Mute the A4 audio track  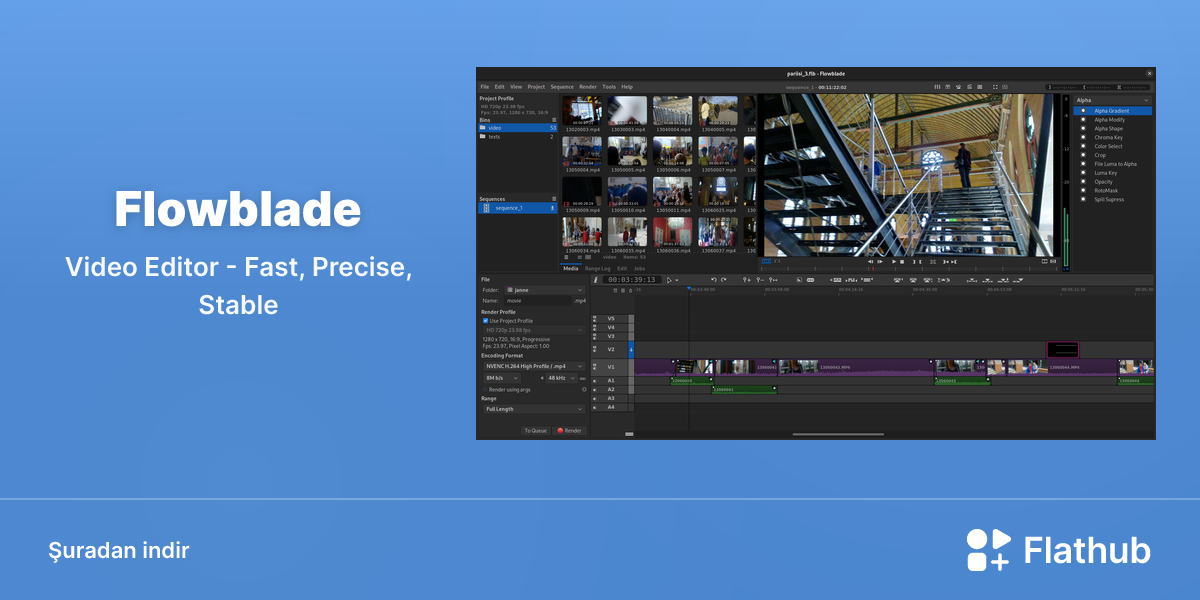[x=595, y=407]
